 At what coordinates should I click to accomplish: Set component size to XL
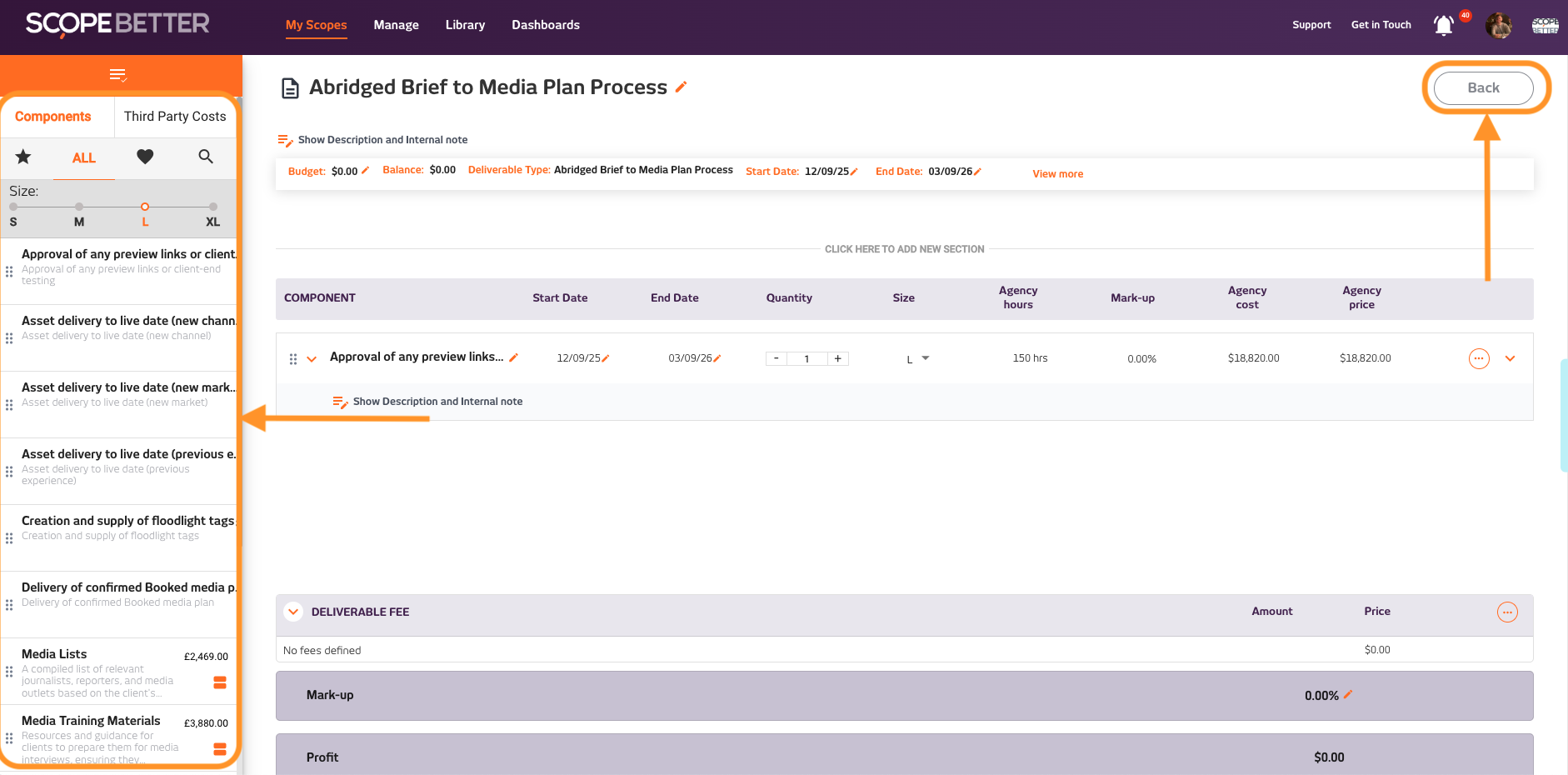click(213, 207)
